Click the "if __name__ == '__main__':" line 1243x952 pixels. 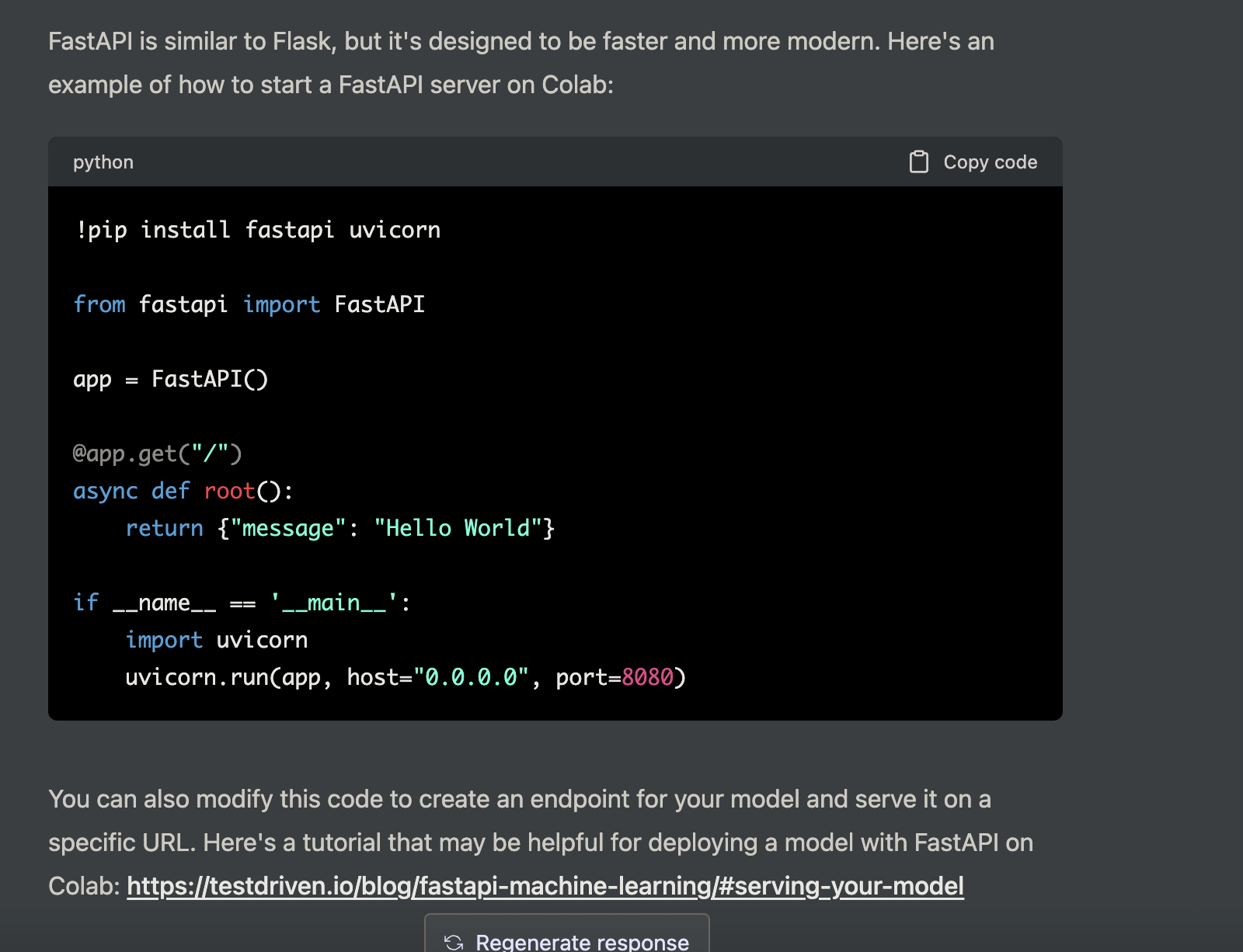click(242, 603)
